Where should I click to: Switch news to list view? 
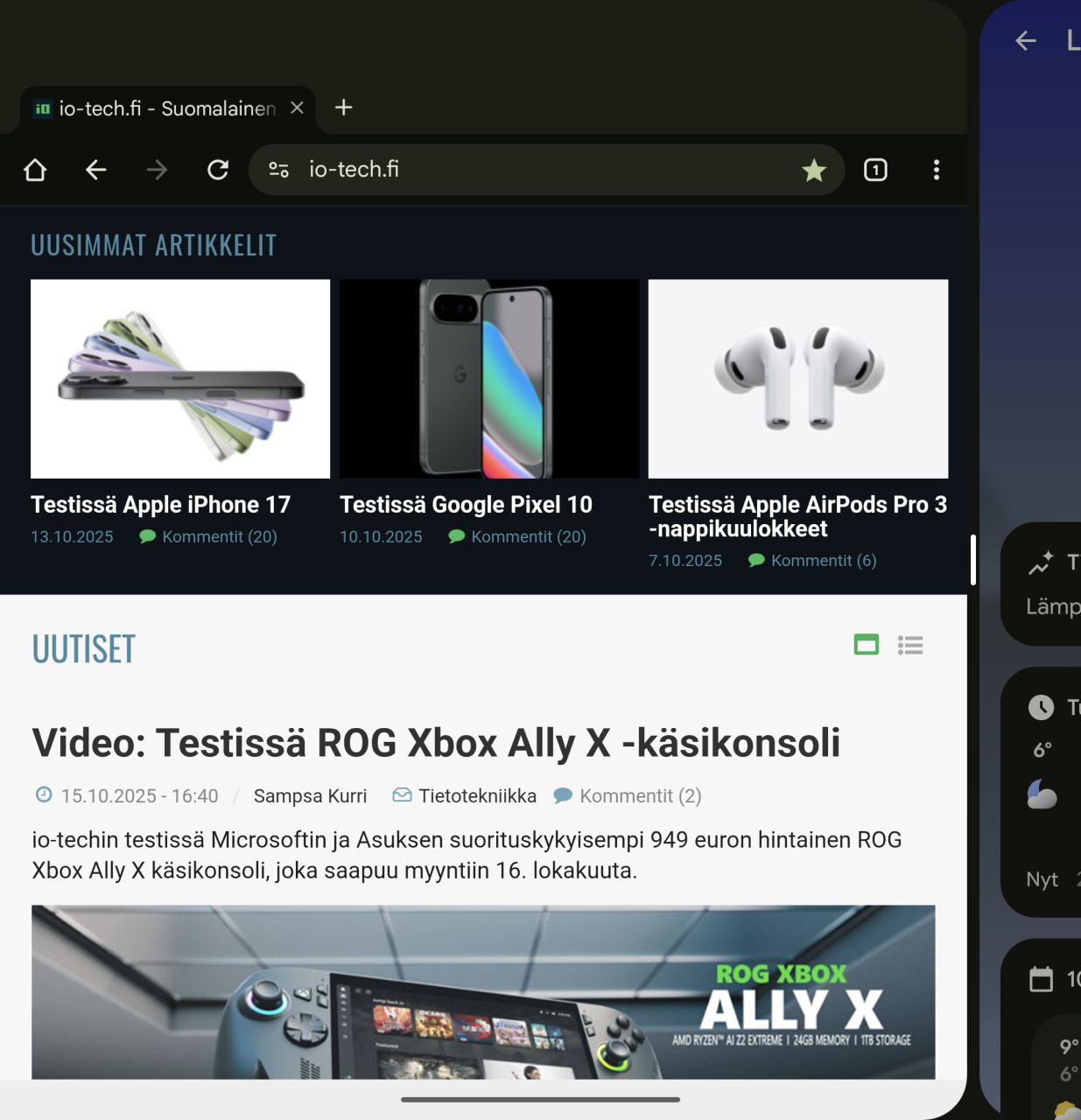tap(910, 645)
